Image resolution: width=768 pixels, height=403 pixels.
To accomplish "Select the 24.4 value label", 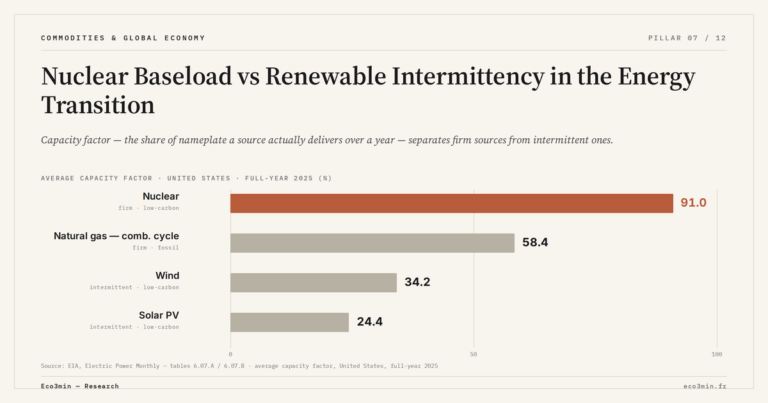I will 370,322.
